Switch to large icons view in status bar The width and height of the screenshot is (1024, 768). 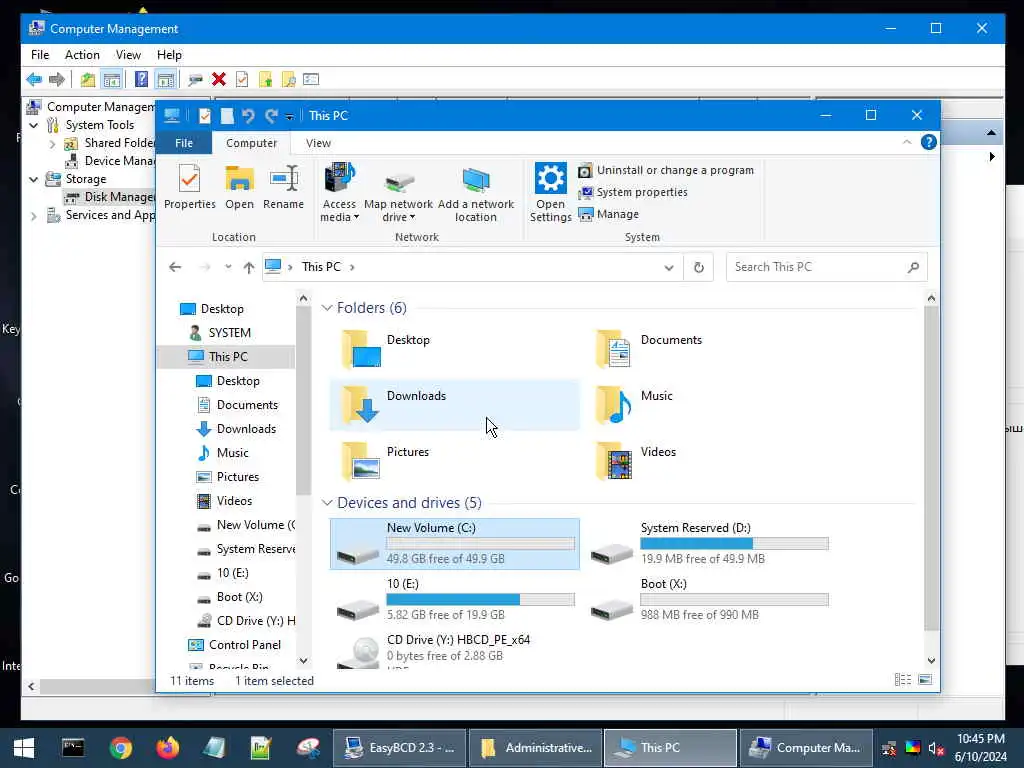pyautogui.click(x=925, y=680)
